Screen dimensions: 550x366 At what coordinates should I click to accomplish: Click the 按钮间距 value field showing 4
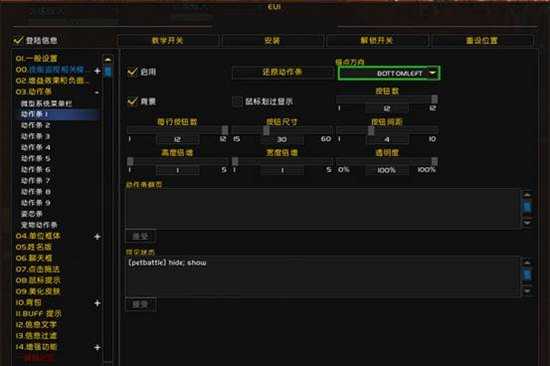click(x=387, y=140)
